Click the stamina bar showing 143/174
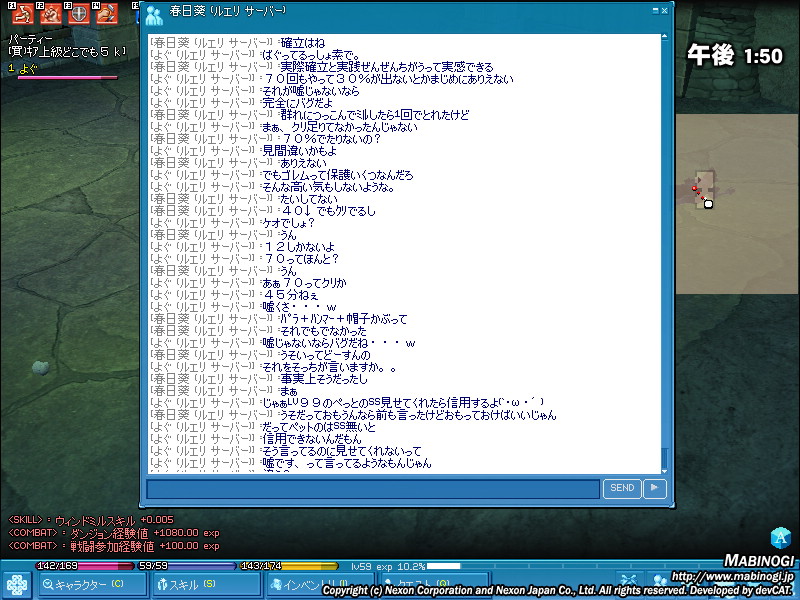This screenshot has height=600, width=800. coord(289,566)
